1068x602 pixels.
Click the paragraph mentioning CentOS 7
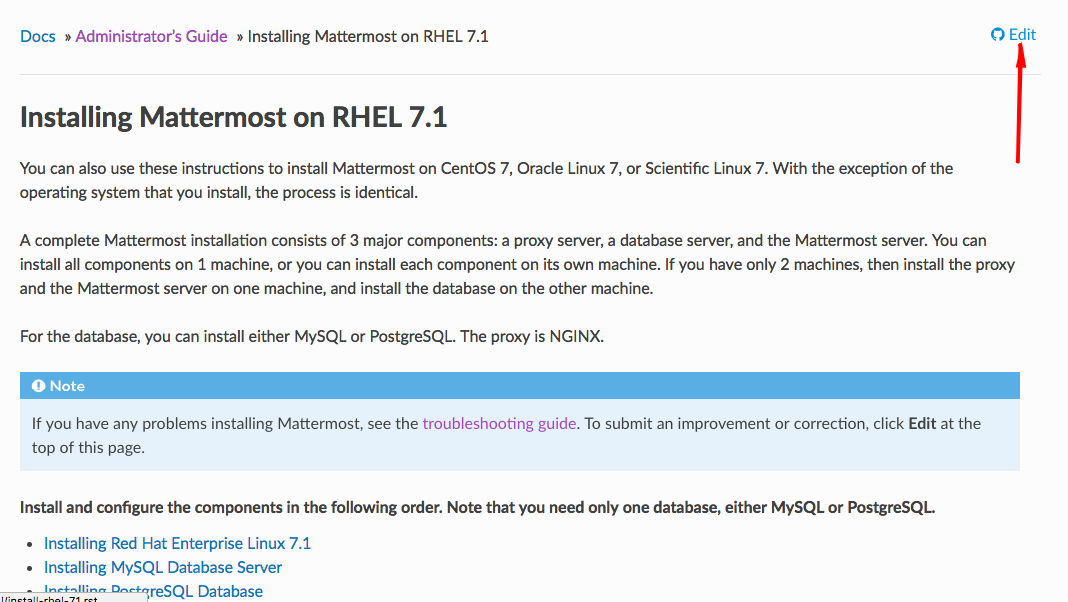(x=486, y=180)
